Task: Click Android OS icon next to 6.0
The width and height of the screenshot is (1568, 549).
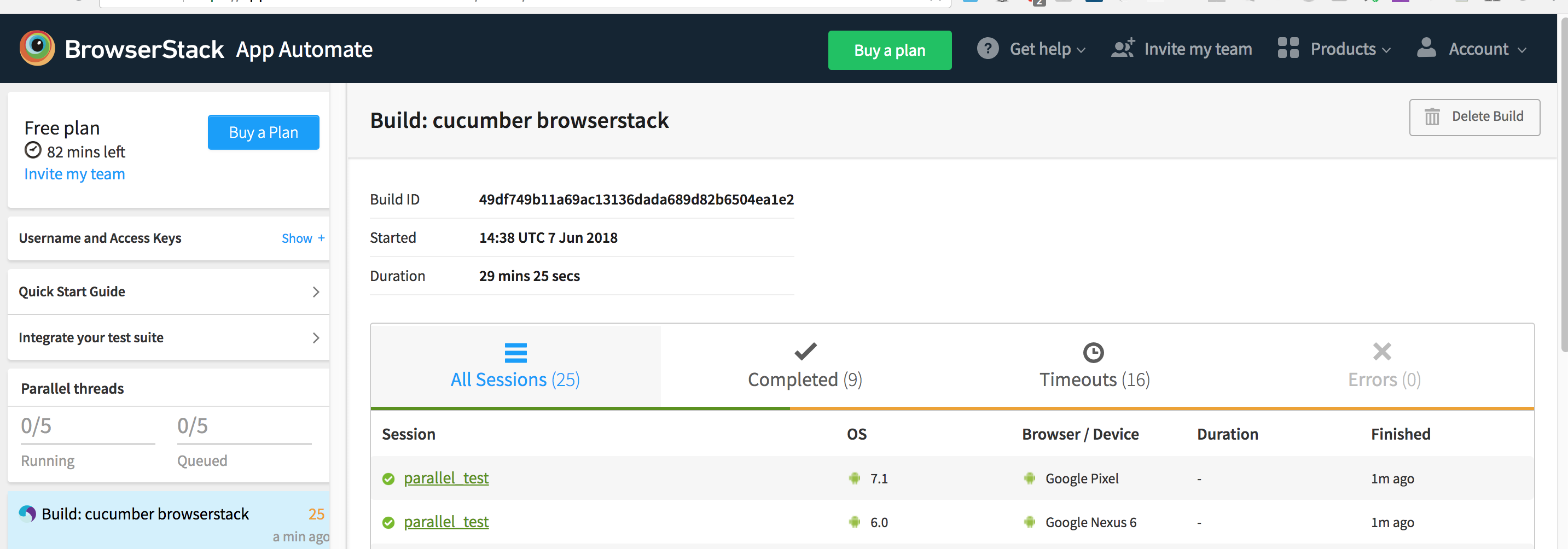Action: 855,522
